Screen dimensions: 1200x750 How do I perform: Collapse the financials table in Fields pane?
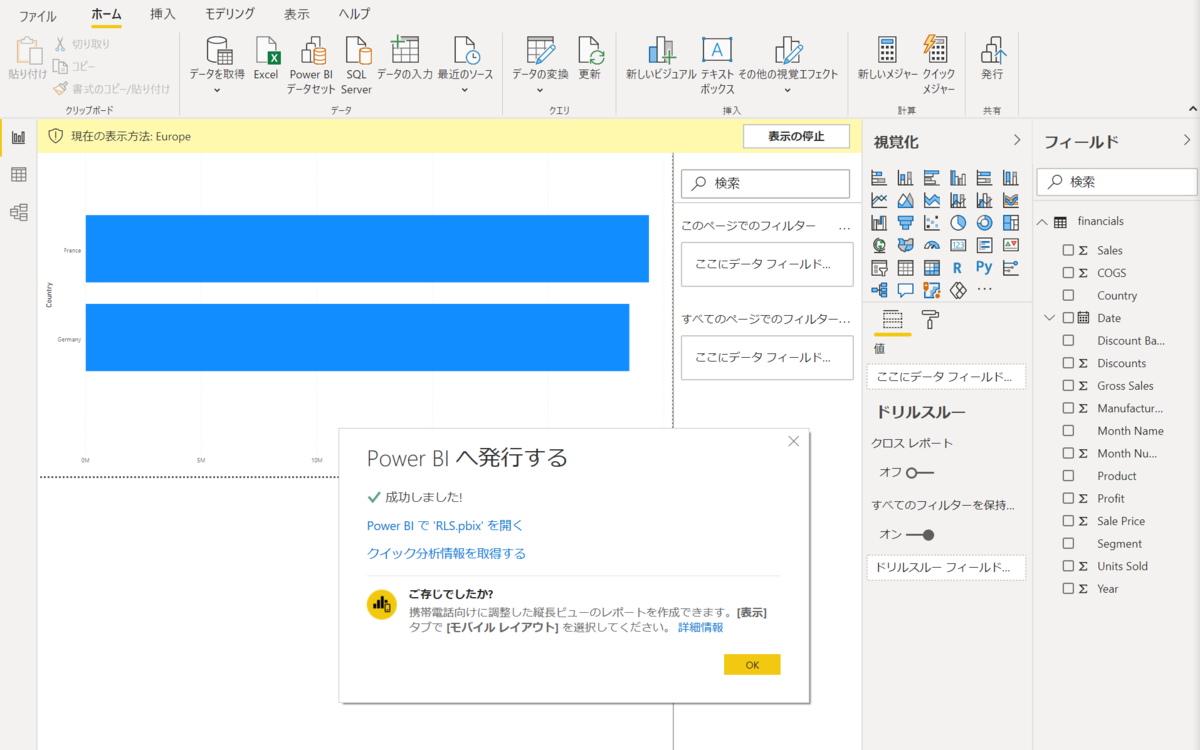(1041, 220)
